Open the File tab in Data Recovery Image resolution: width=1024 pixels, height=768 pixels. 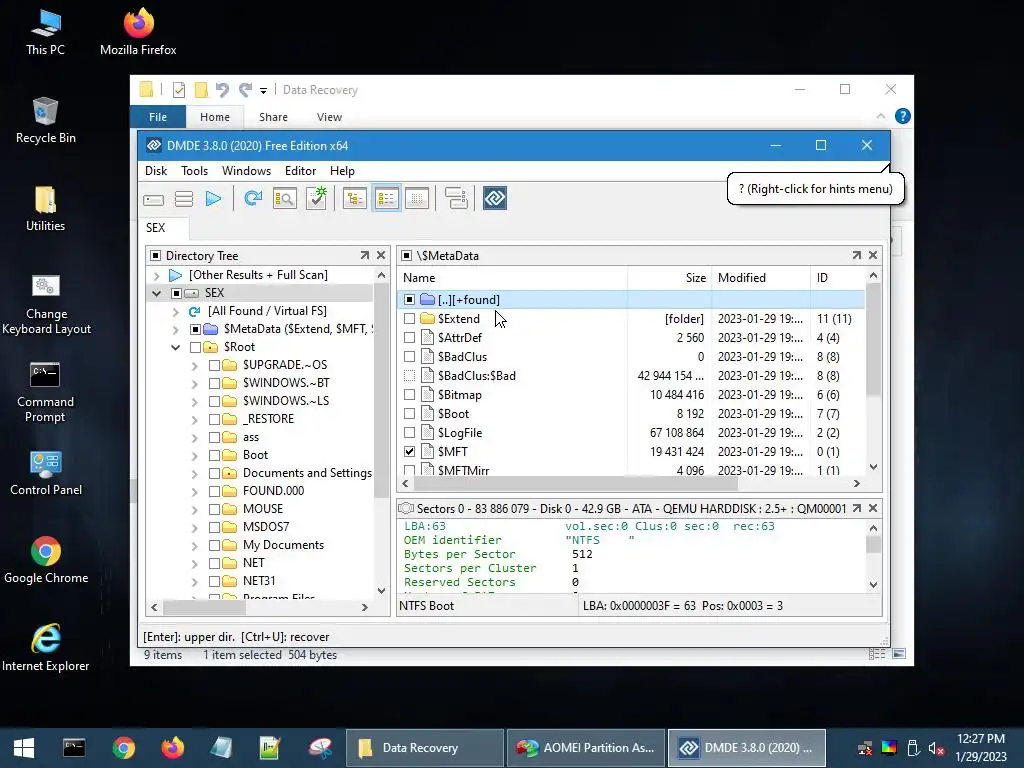pos(158,117)
